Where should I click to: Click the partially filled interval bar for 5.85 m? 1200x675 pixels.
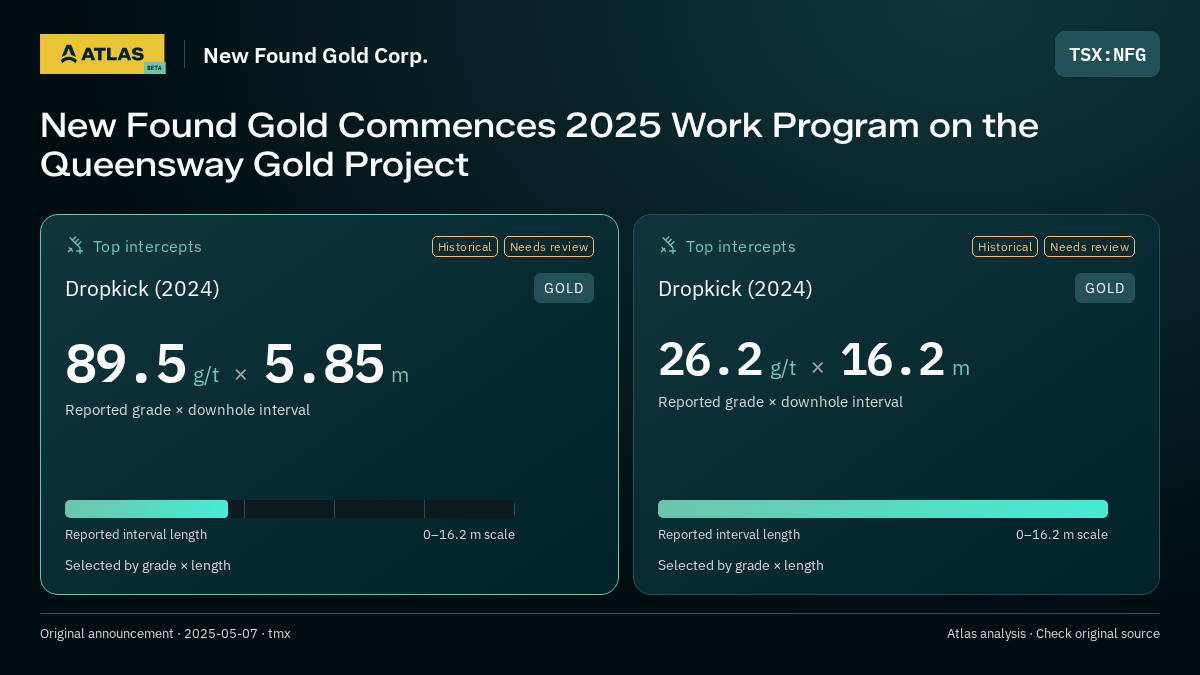coord(290,509)
